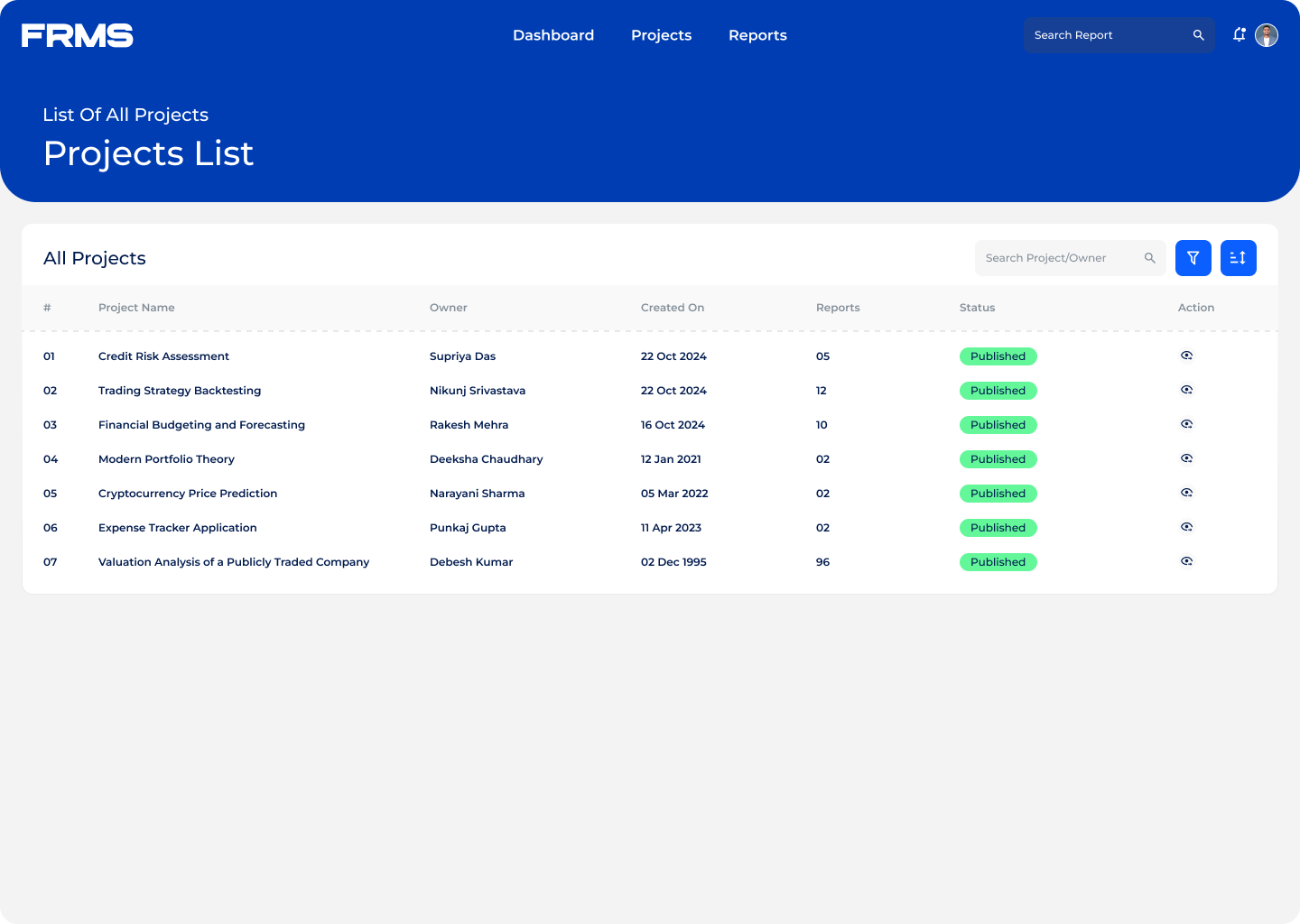View the Modern Portfolio Theory project

click(x=1186, y=458)
